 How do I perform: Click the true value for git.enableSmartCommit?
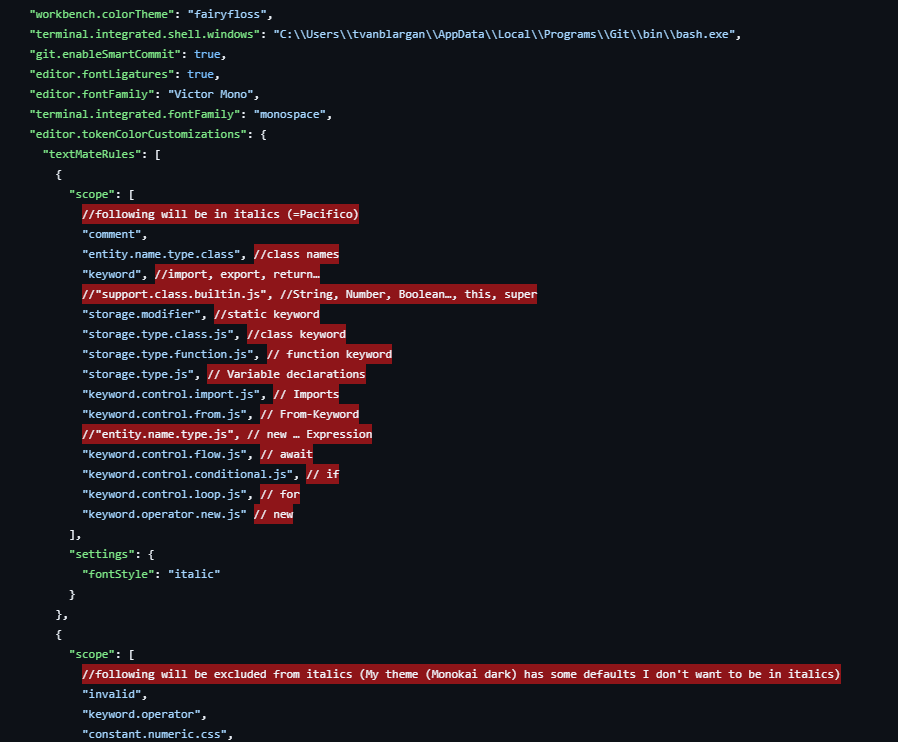pyautogui.click(x=207, y=54)
